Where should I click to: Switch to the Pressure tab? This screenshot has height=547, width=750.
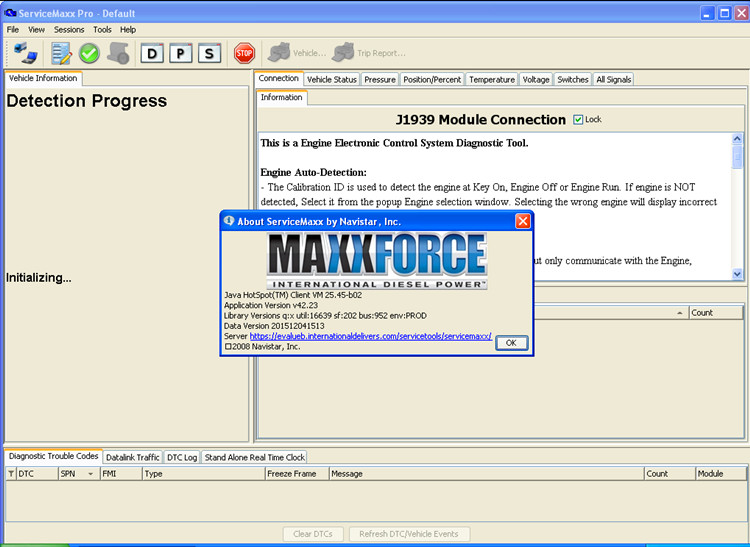(x=380, y=79)
